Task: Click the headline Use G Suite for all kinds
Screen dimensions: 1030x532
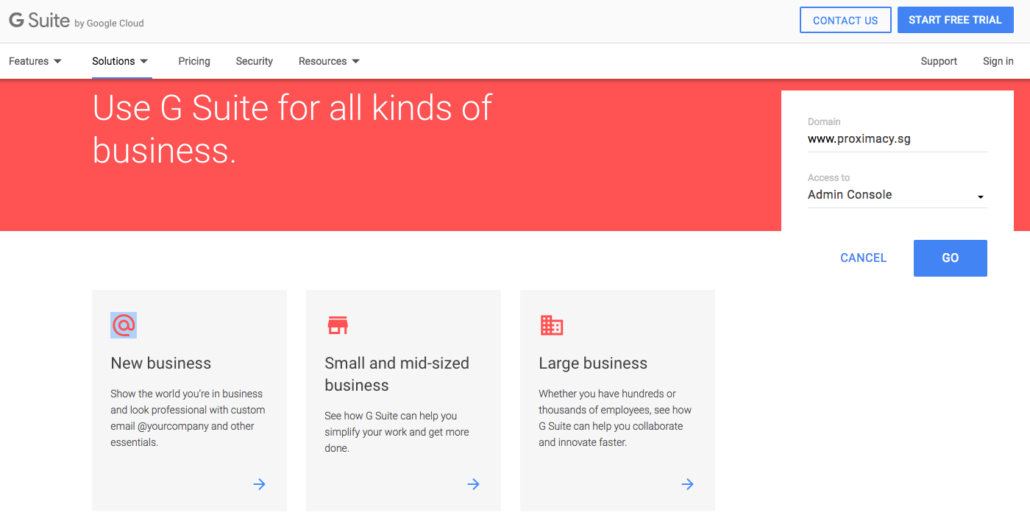Action: (x=292, y=129)
